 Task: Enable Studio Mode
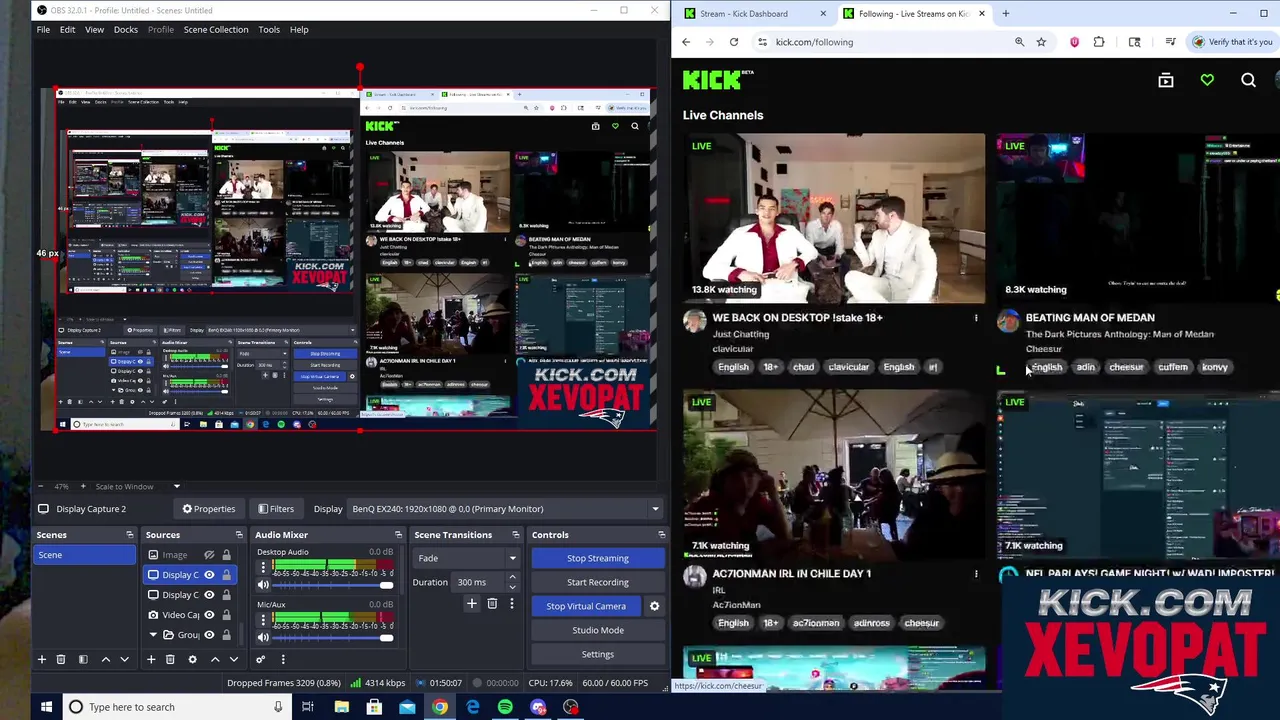(x=598, y=630)
